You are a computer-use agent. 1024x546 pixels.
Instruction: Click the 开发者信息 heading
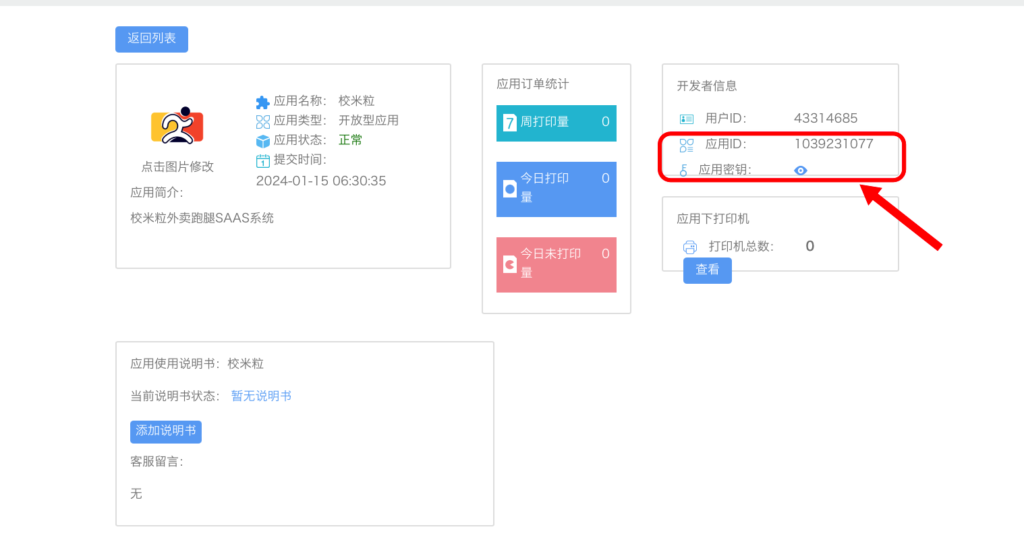[x=707, y=86]
